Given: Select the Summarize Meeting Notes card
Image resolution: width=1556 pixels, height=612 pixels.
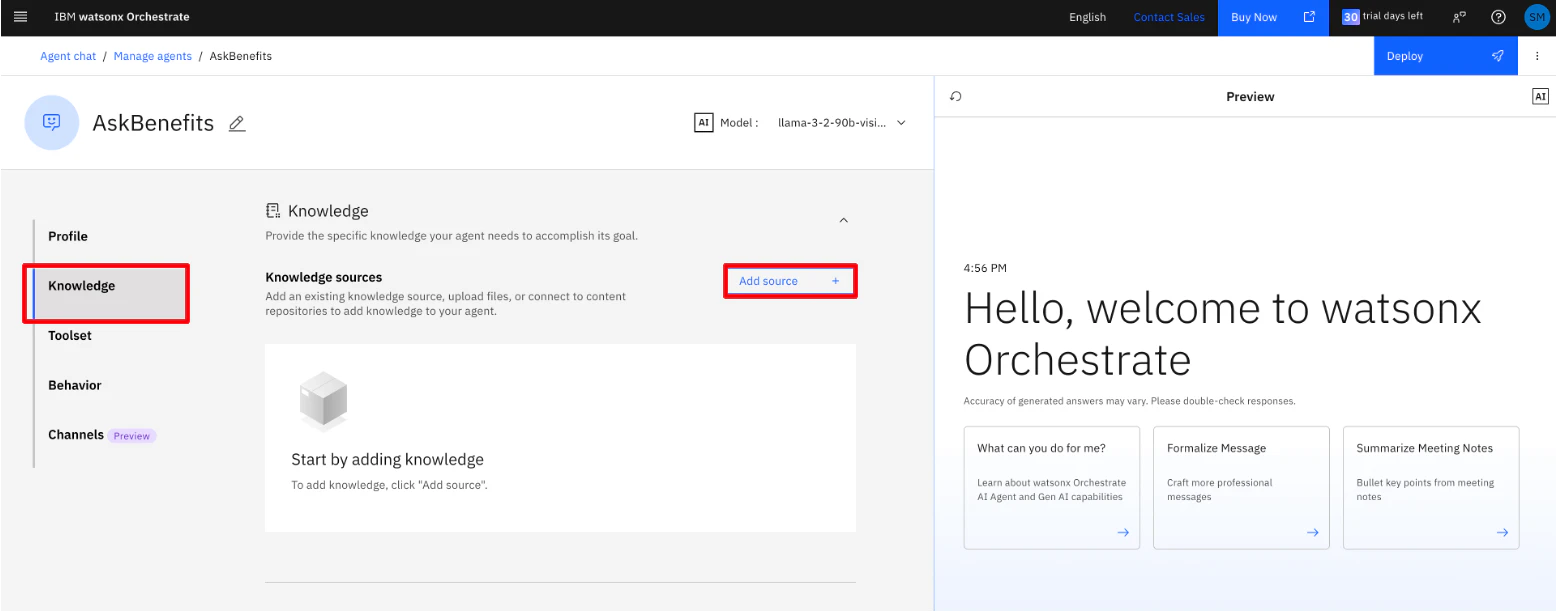Looking at the screenshot, I should [x=1431, y=488].
